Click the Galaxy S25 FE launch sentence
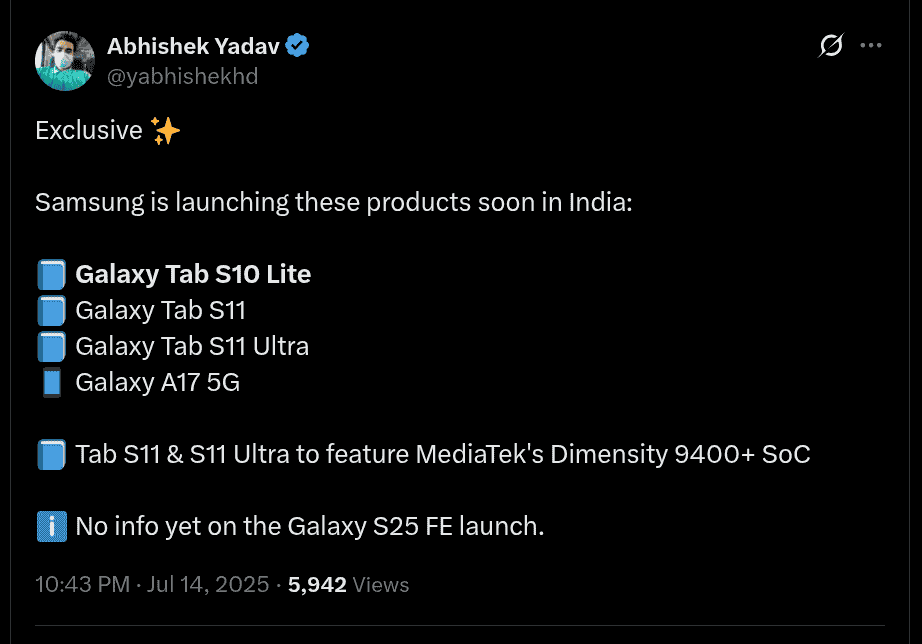Viewport: 922px width, 644px height. (x=309, y=527)
